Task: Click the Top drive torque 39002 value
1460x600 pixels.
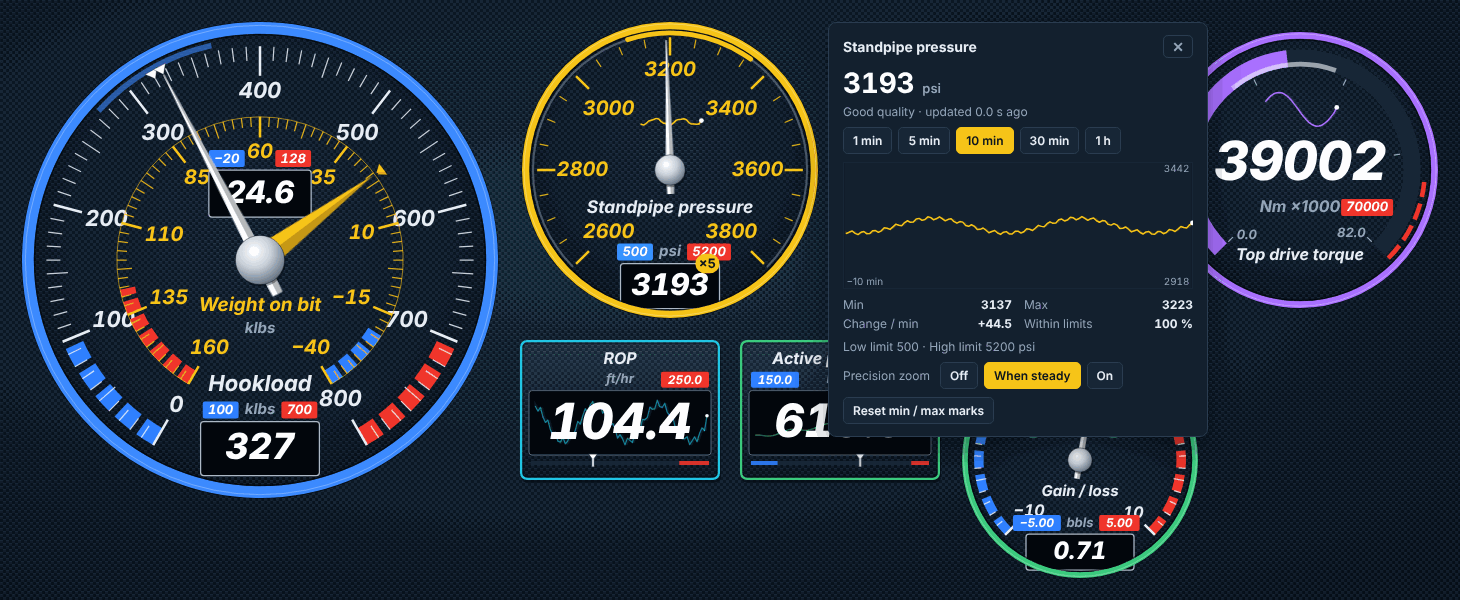Action: 1300,162
